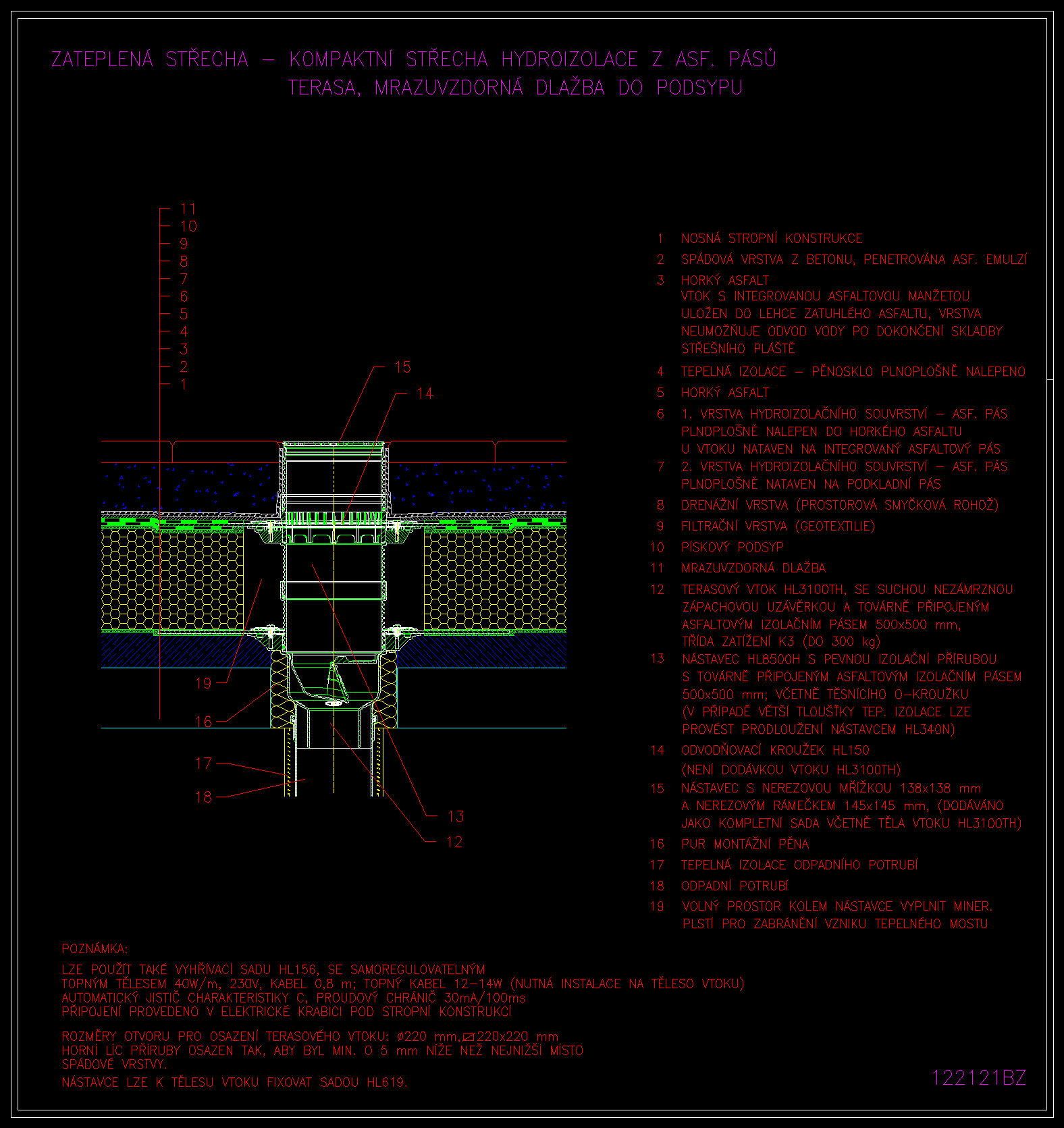1064x1128 pixels.
Task: Click layer number 11 on the vertical scale
Action: (188, 209)
